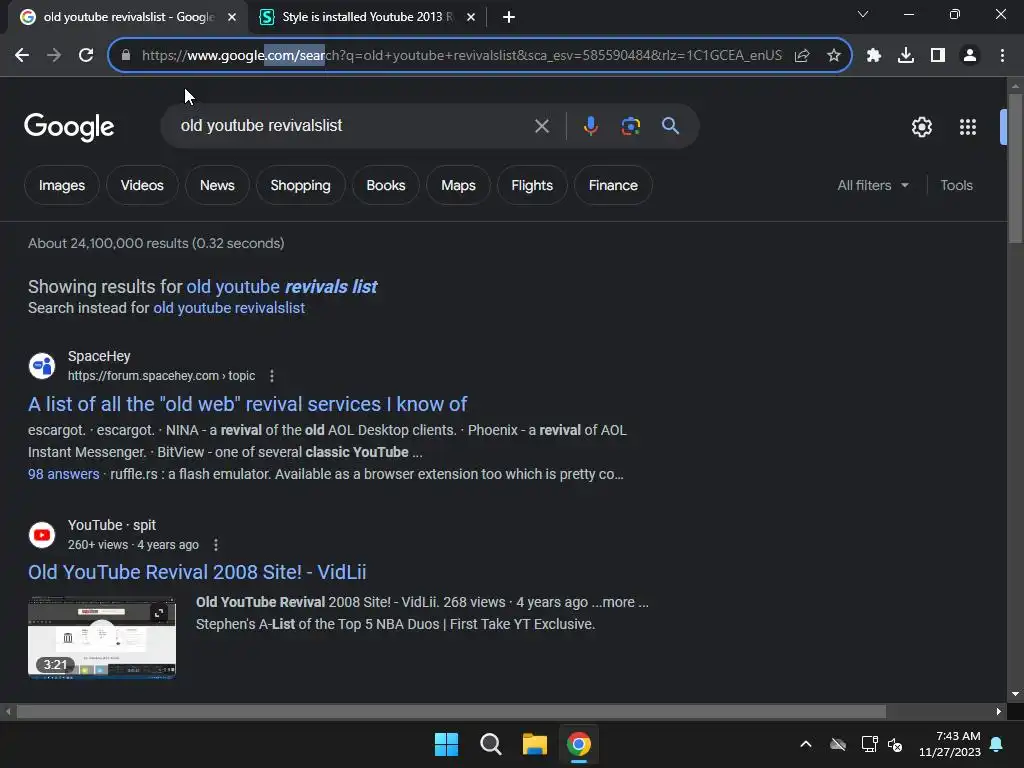The image size is (1024, 768).
Task: Search by image with Google Lens
Action: point(630,126)
